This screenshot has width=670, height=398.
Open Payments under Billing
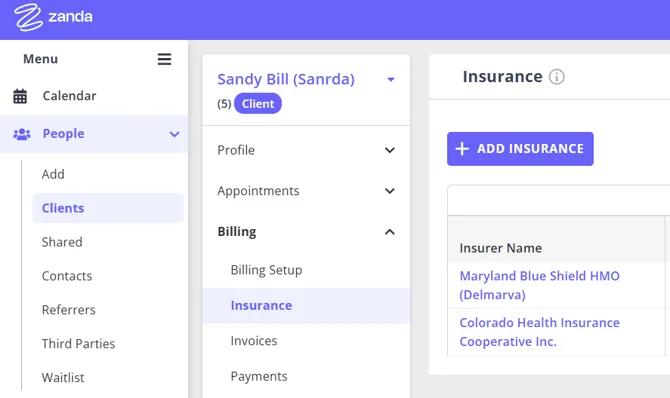pyautogui.click(x=259, y=376)
